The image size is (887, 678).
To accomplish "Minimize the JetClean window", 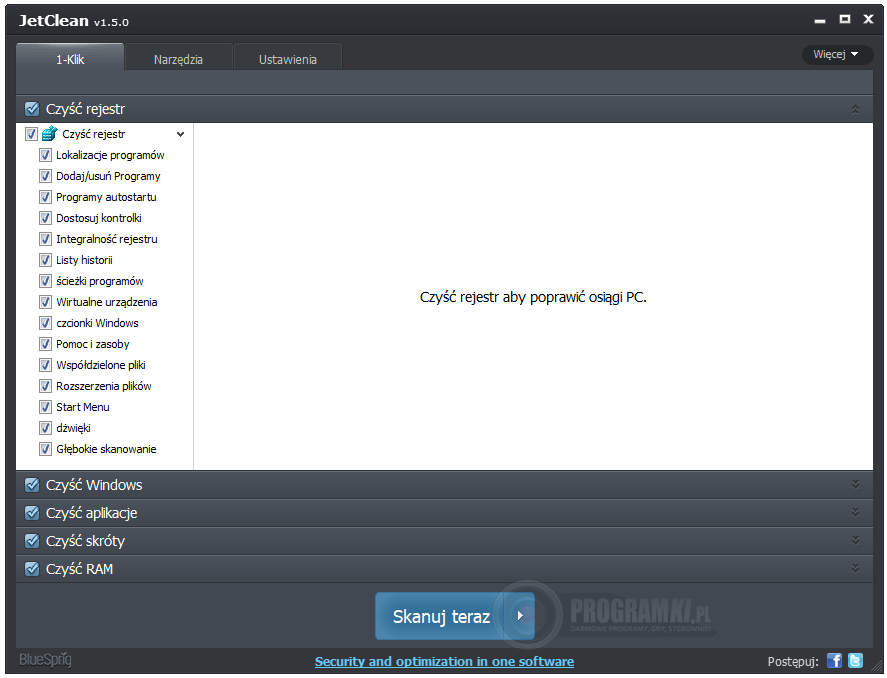I will (820, 20).
